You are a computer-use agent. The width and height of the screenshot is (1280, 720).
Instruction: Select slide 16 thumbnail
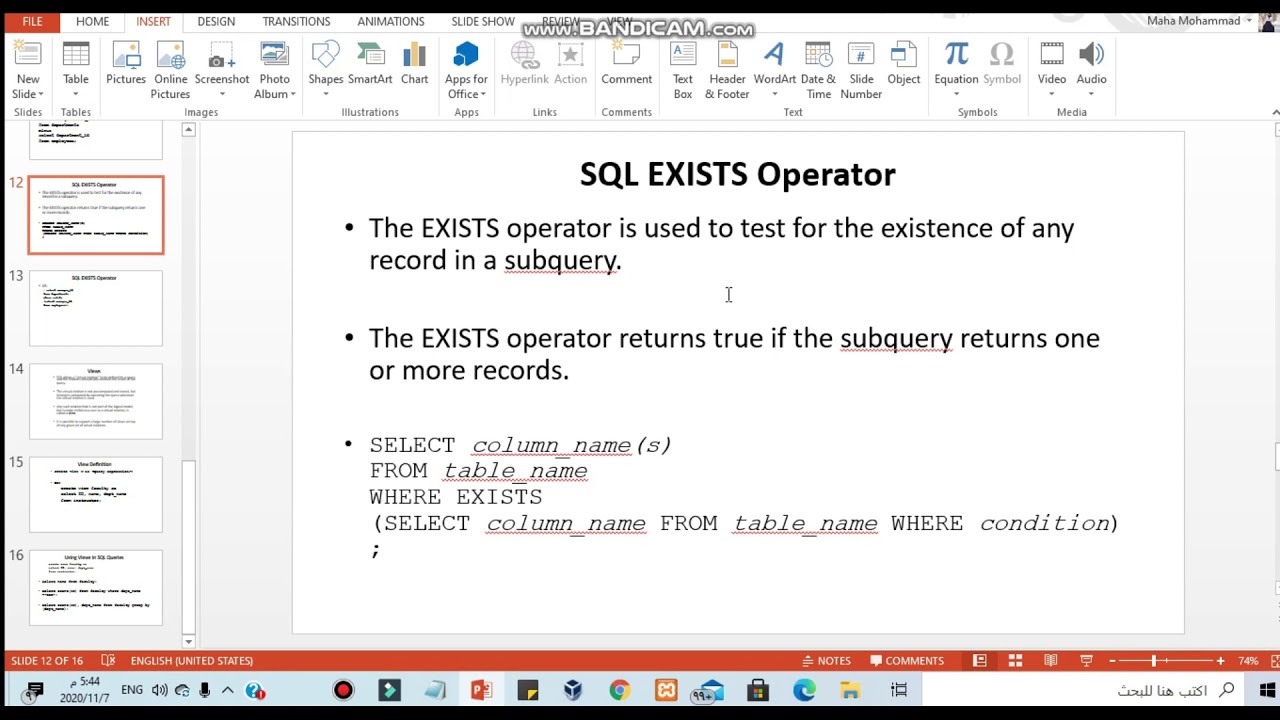(96, 587)
